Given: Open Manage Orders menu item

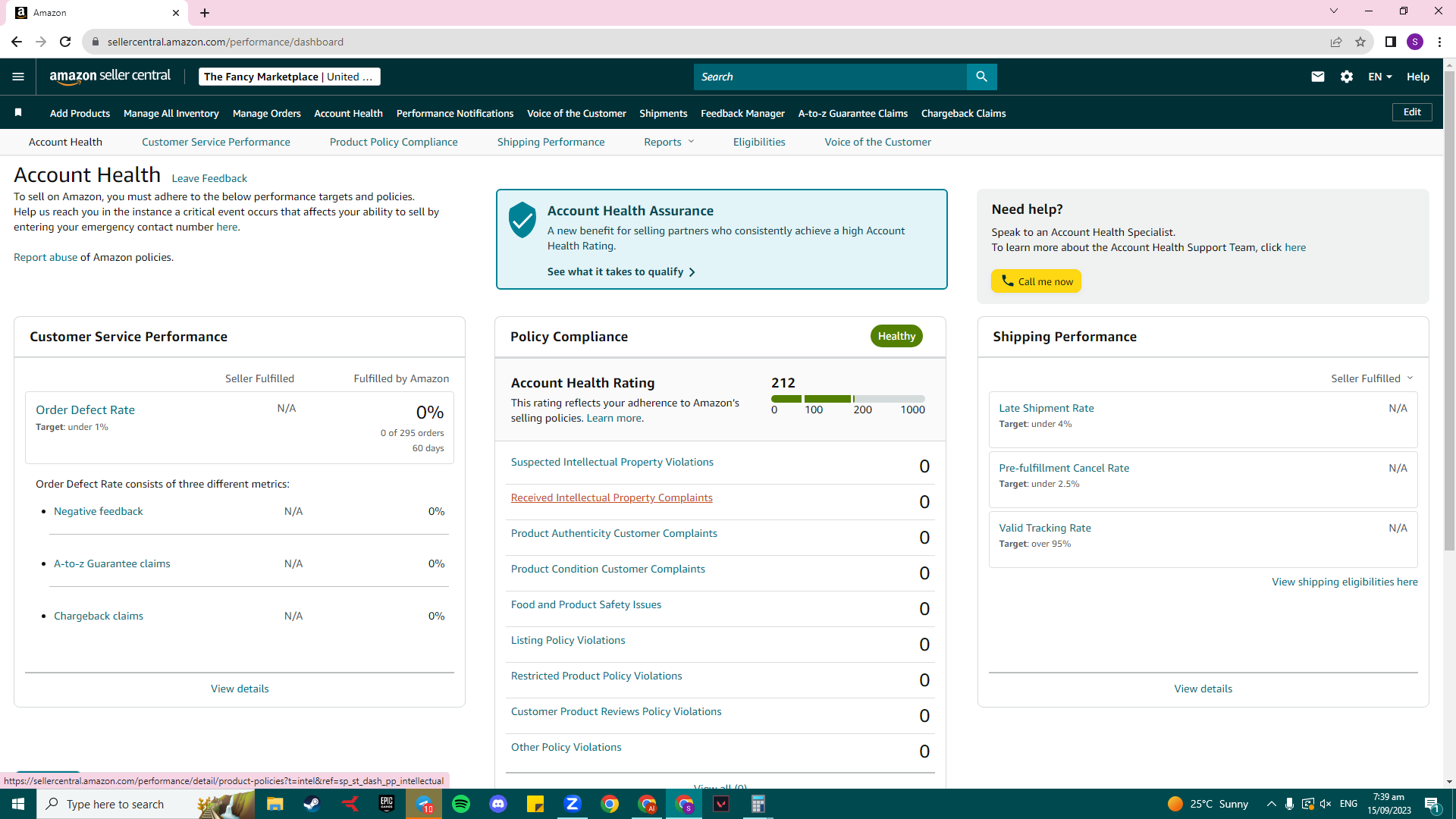Looking at the screenshot, I should click(x=267, y=113).
